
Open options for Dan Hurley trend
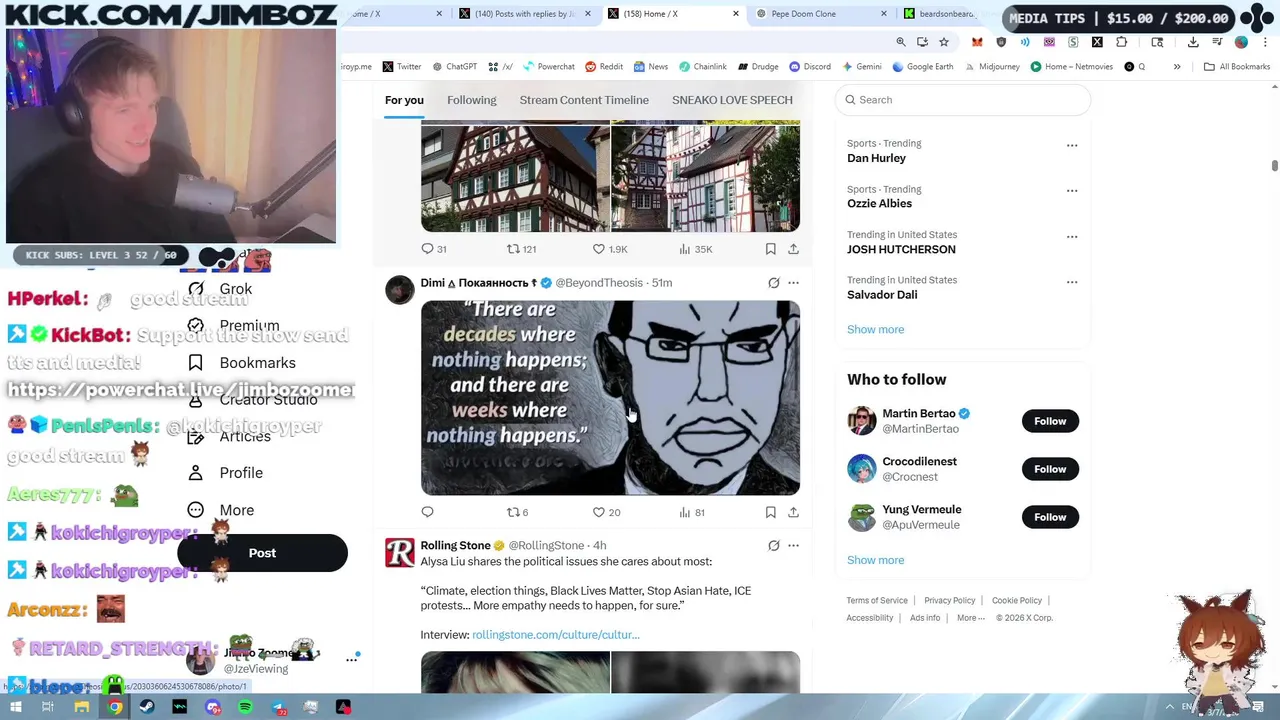[x=1072, y=146]
